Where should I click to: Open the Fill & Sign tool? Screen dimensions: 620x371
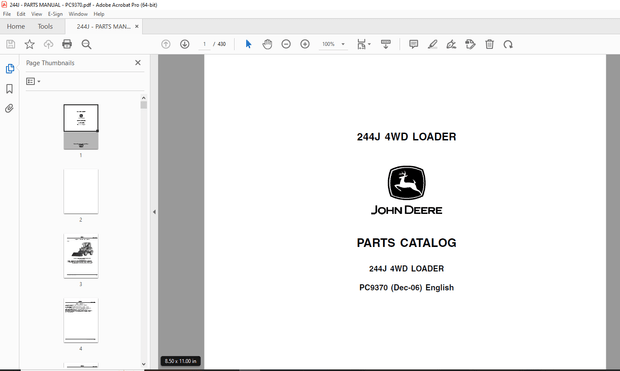pos(451,44)
